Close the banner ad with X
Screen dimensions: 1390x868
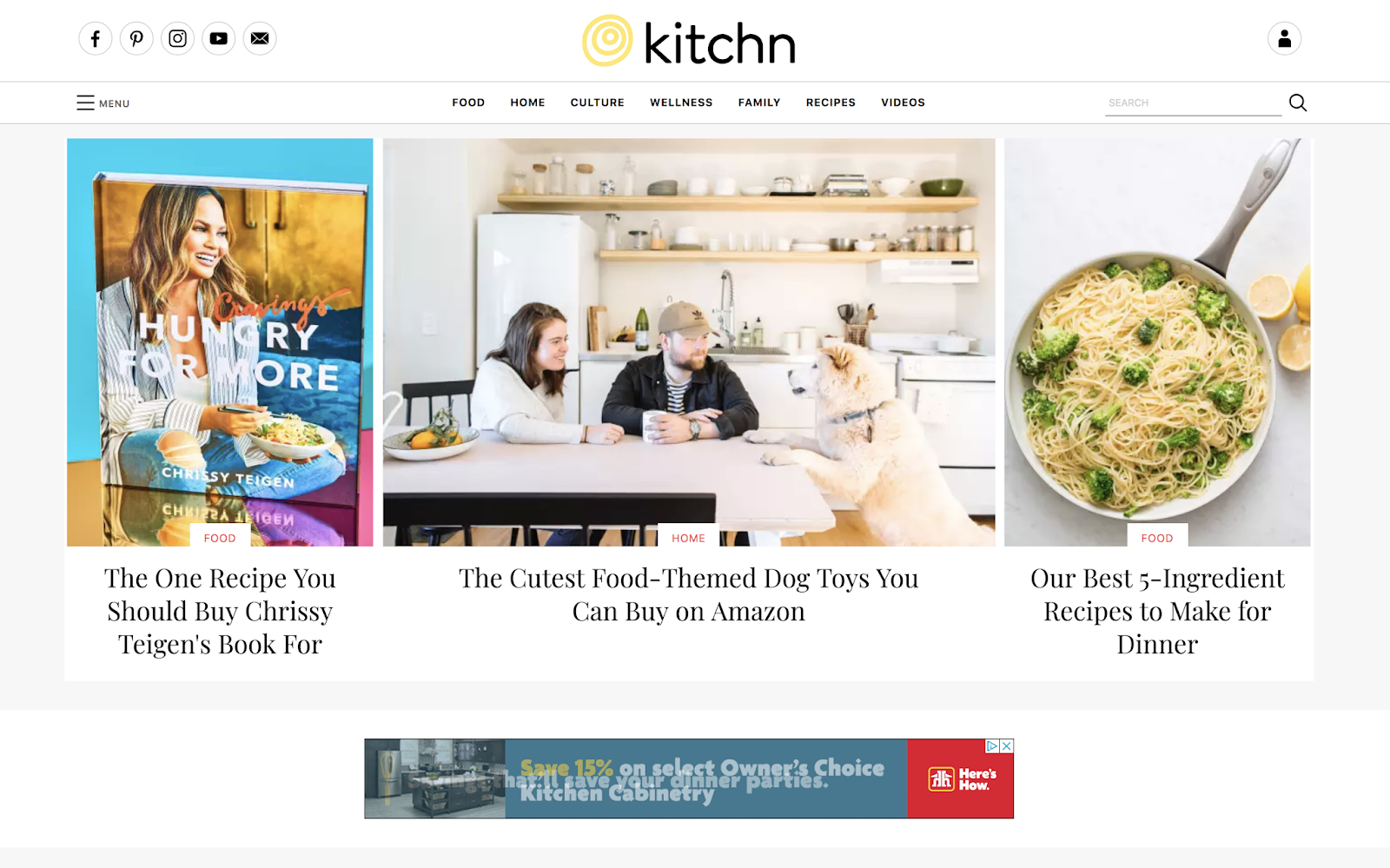click(1007, 745)
